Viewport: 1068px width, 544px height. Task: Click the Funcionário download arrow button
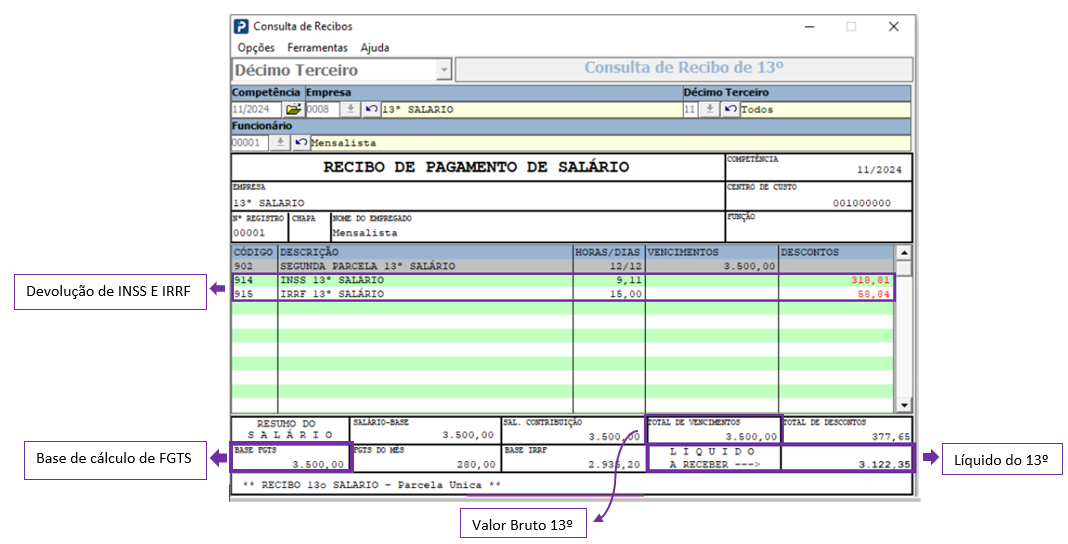coord(280,143)
